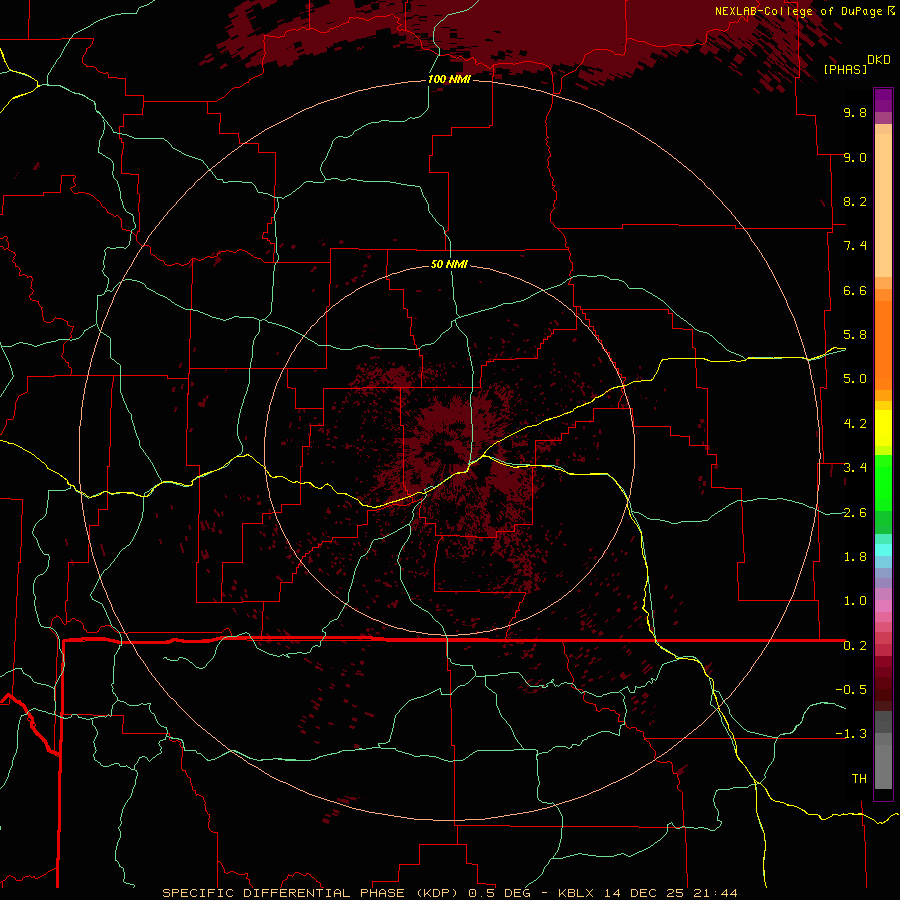Click the 9.8 value on color scale
Image resolution: width=900 pixels, height=900 pixels.
click(x=855, y=112)
